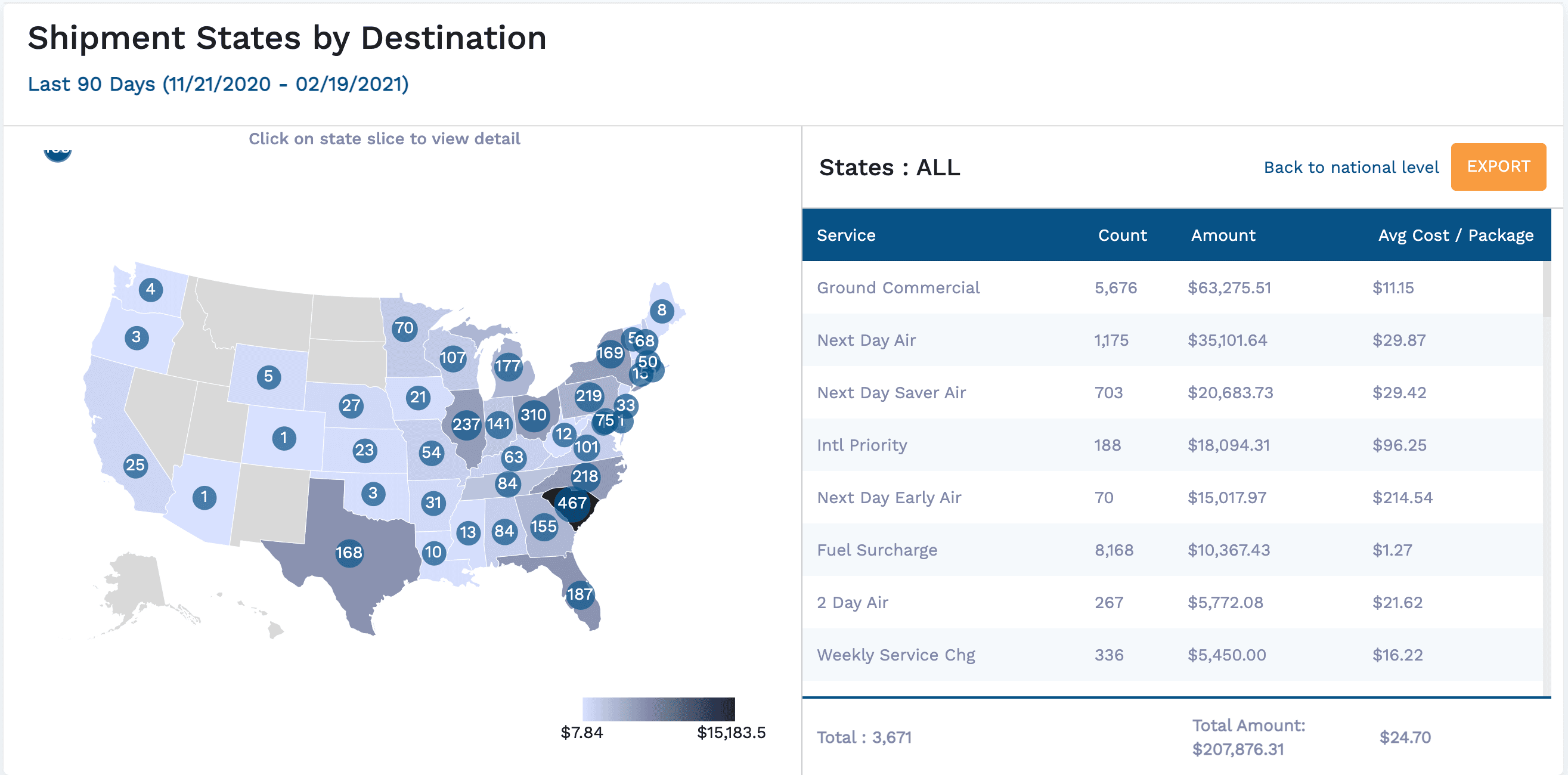Click the cost gradient legend bar

658,709
